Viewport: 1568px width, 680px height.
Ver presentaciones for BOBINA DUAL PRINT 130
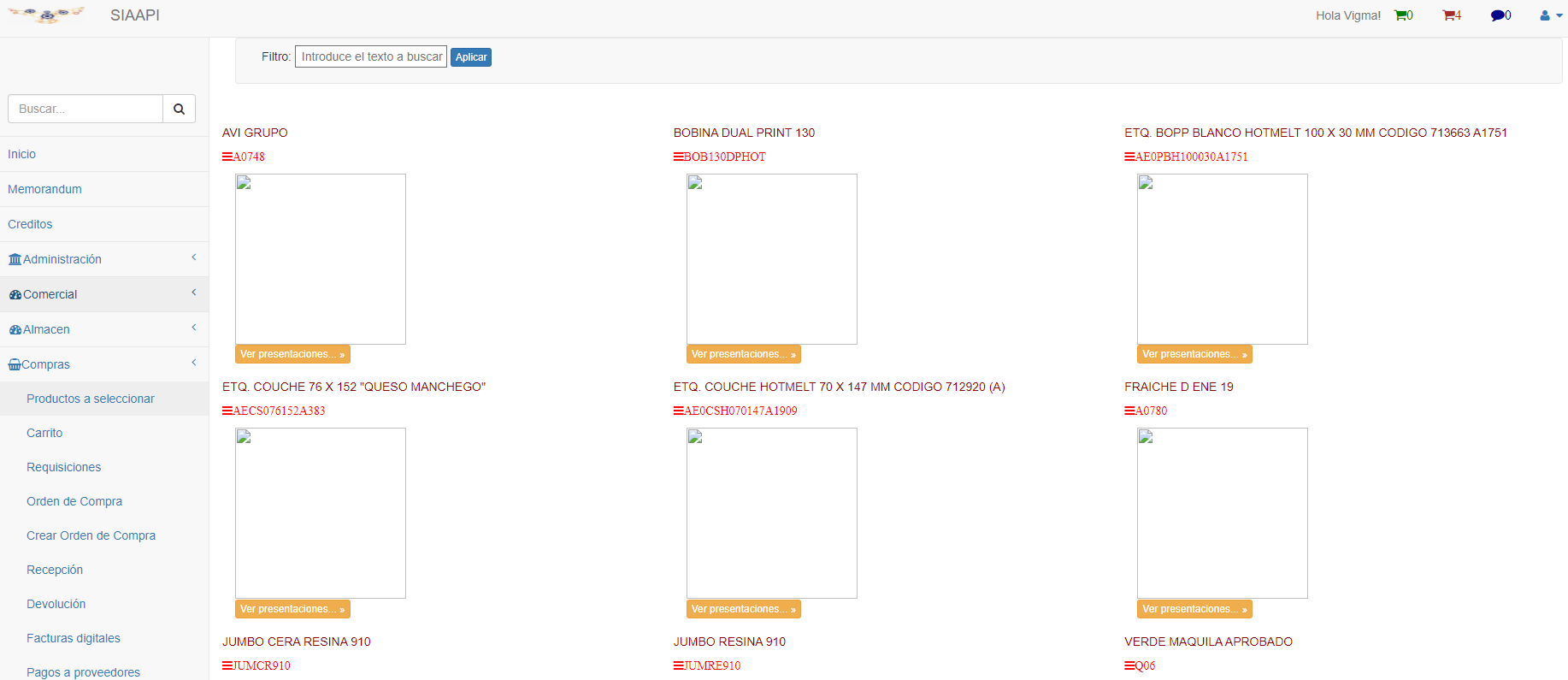click(744, 354)
